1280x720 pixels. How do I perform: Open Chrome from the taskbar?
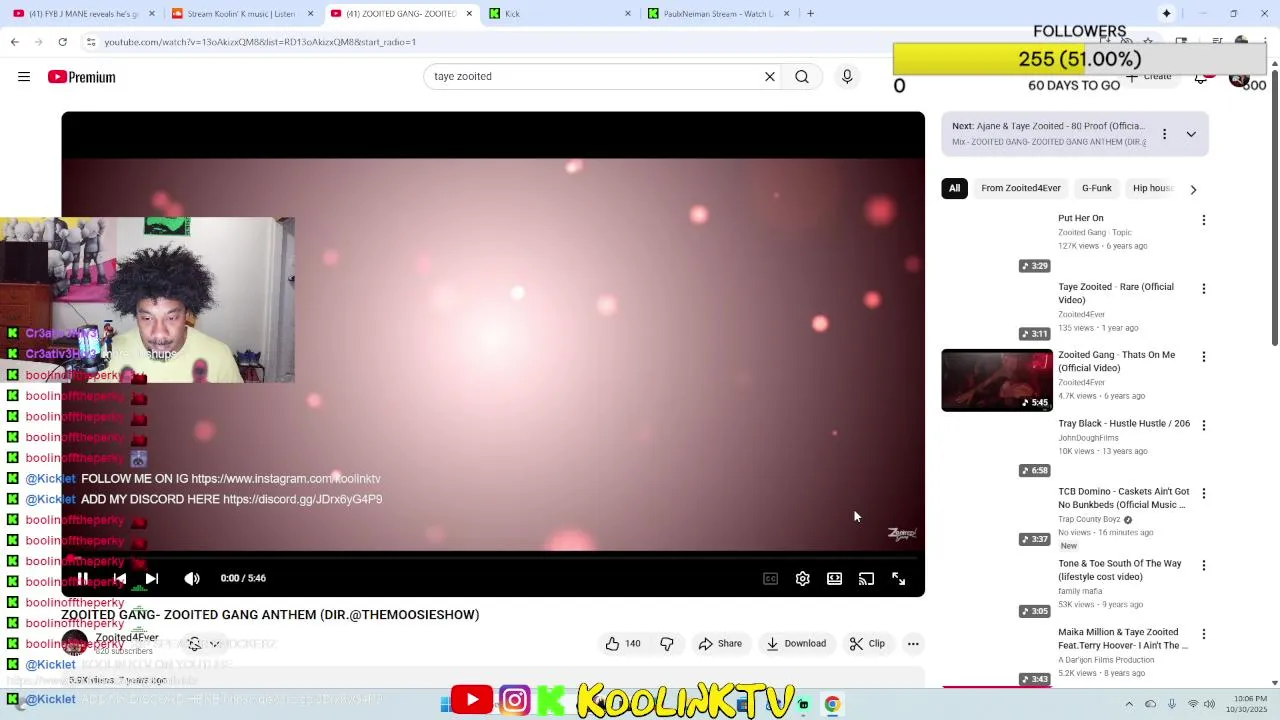[832, 704]
